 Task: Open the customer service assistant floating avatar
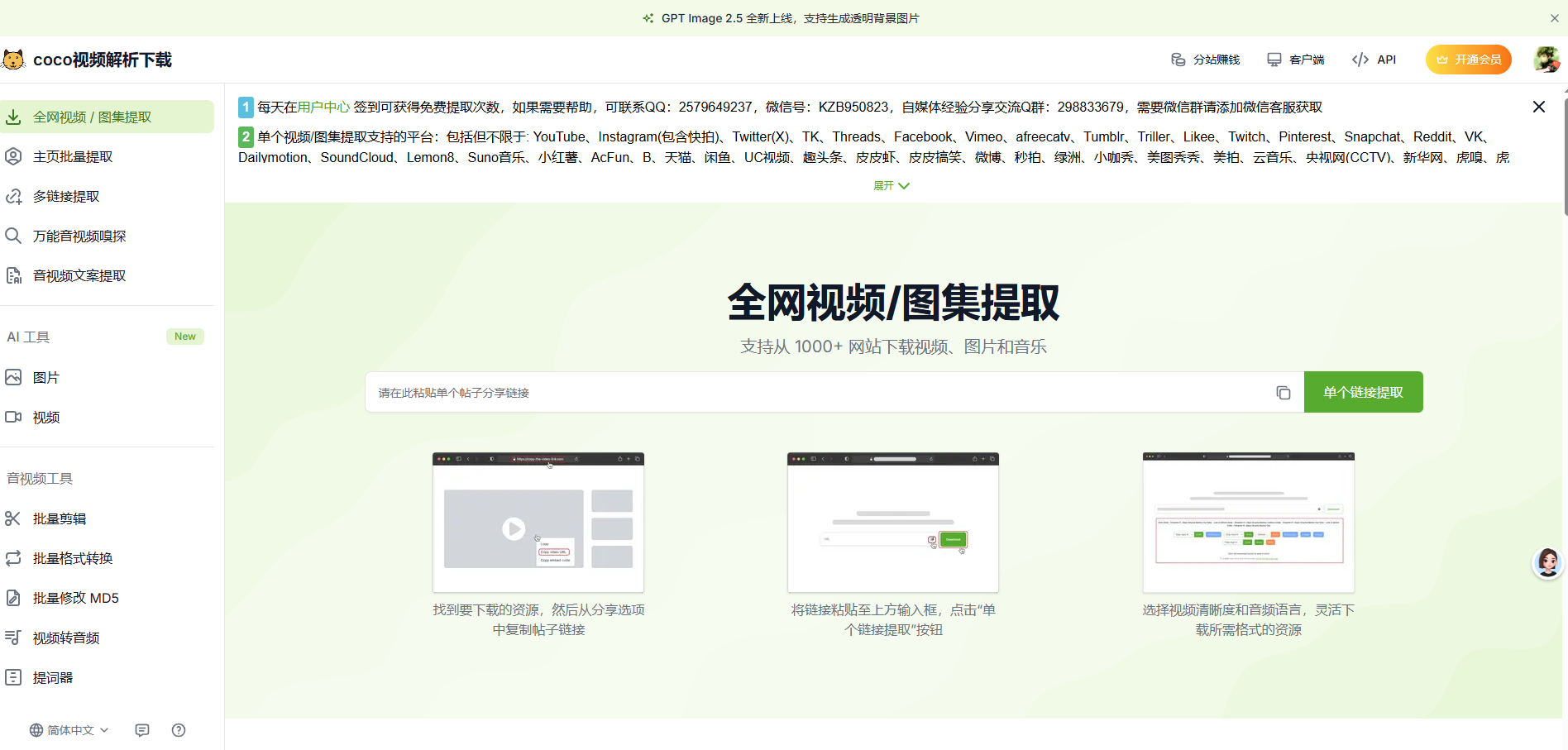click(x=1547, y=563)
